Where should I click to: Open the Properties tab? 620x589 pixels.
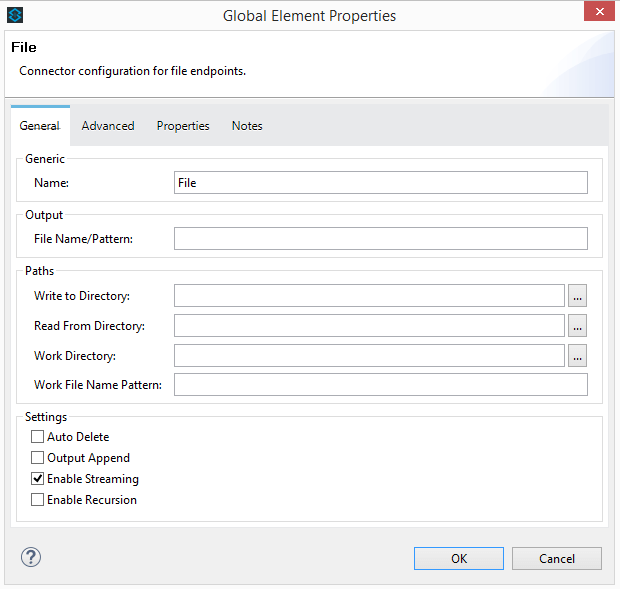tap(183, 126)
